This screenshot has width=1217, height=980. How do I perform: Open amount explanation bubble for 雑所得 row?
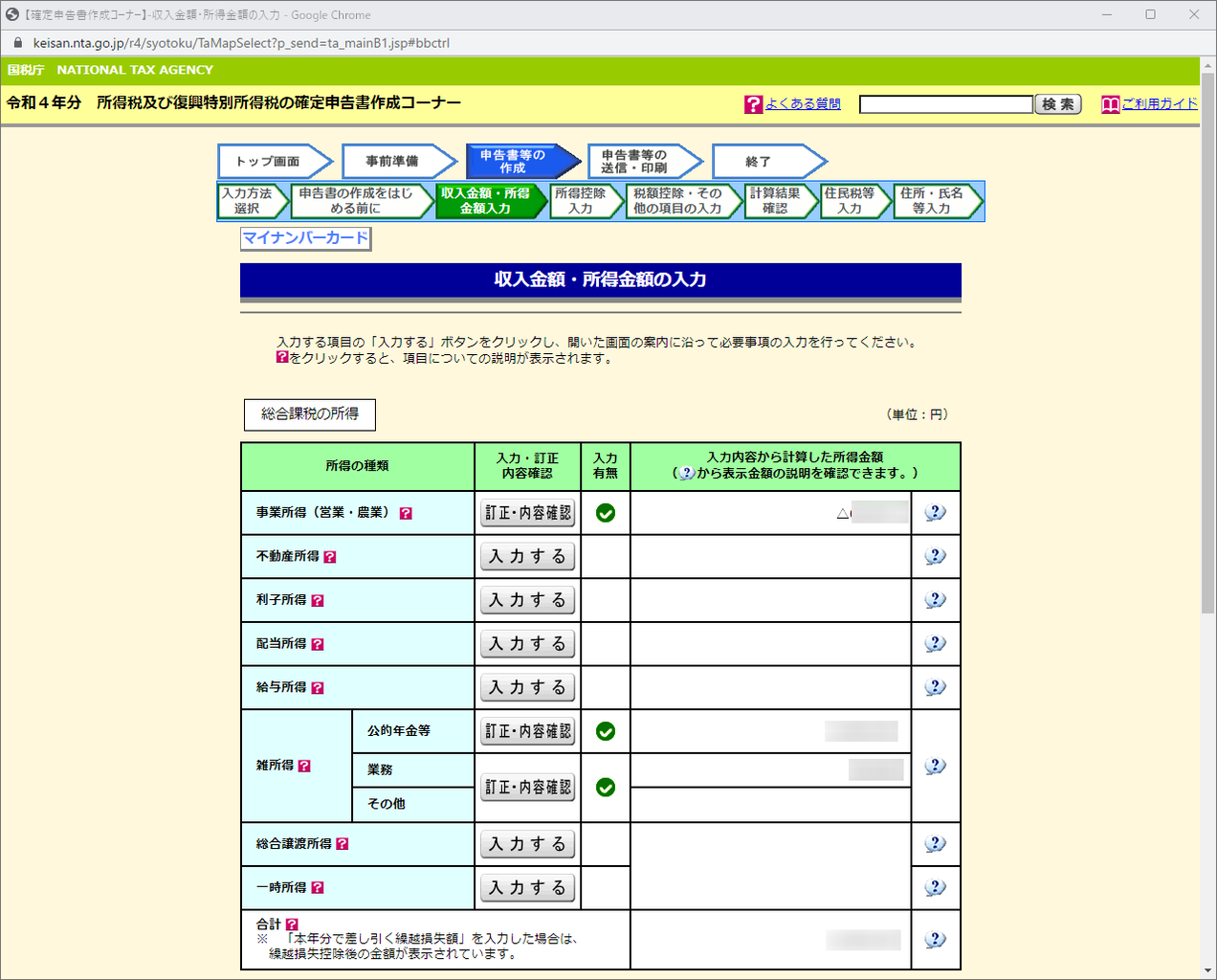(935, 766)
